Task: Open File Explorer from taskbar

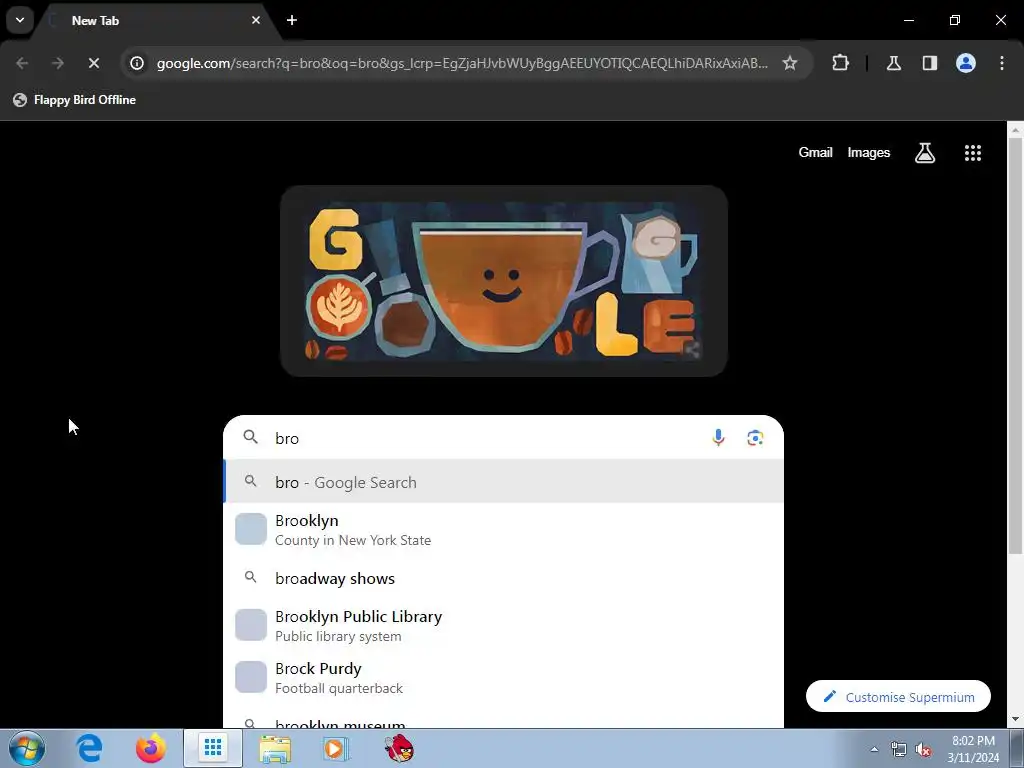Action: pos(275,748)
